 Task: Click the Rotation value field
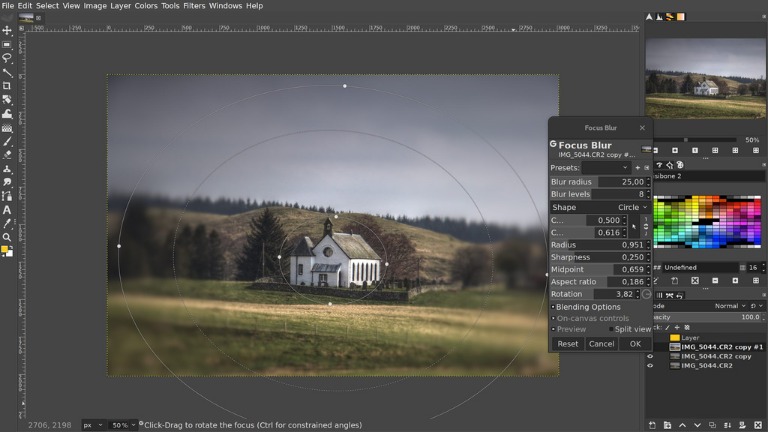click(614, 295)
